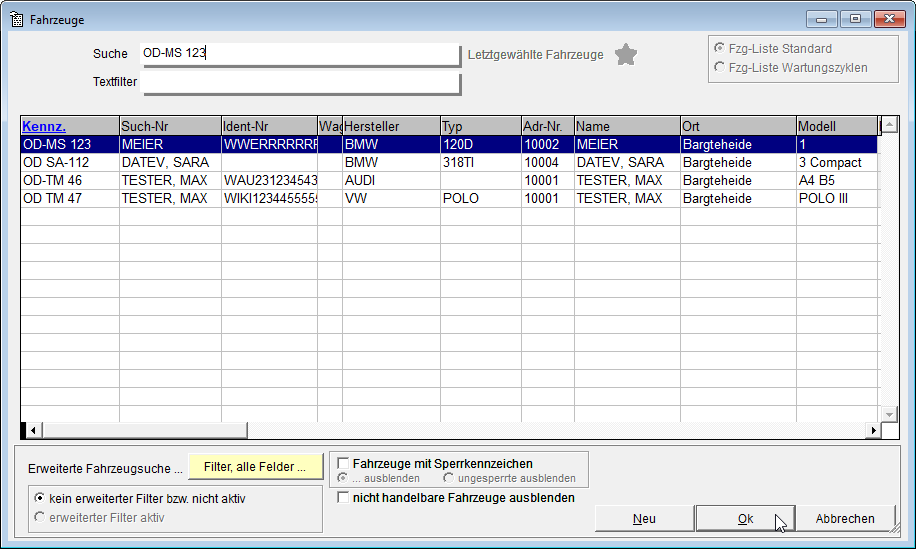Click the Ident-Nr cell WAU231234543
Viewport: 916px width, 549px height.
click(269, 180)
